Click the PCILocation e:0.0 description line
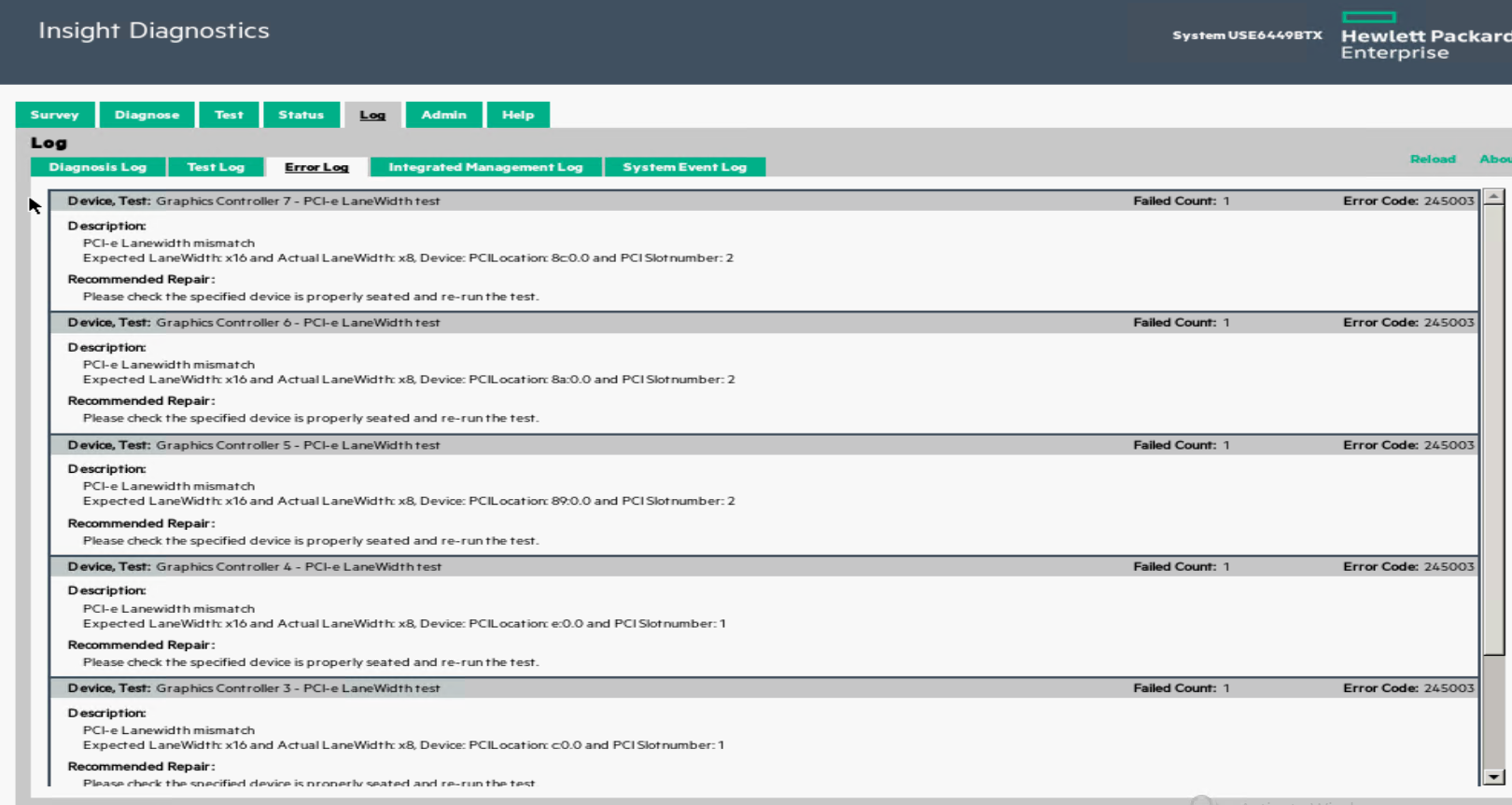 [404, 623]
